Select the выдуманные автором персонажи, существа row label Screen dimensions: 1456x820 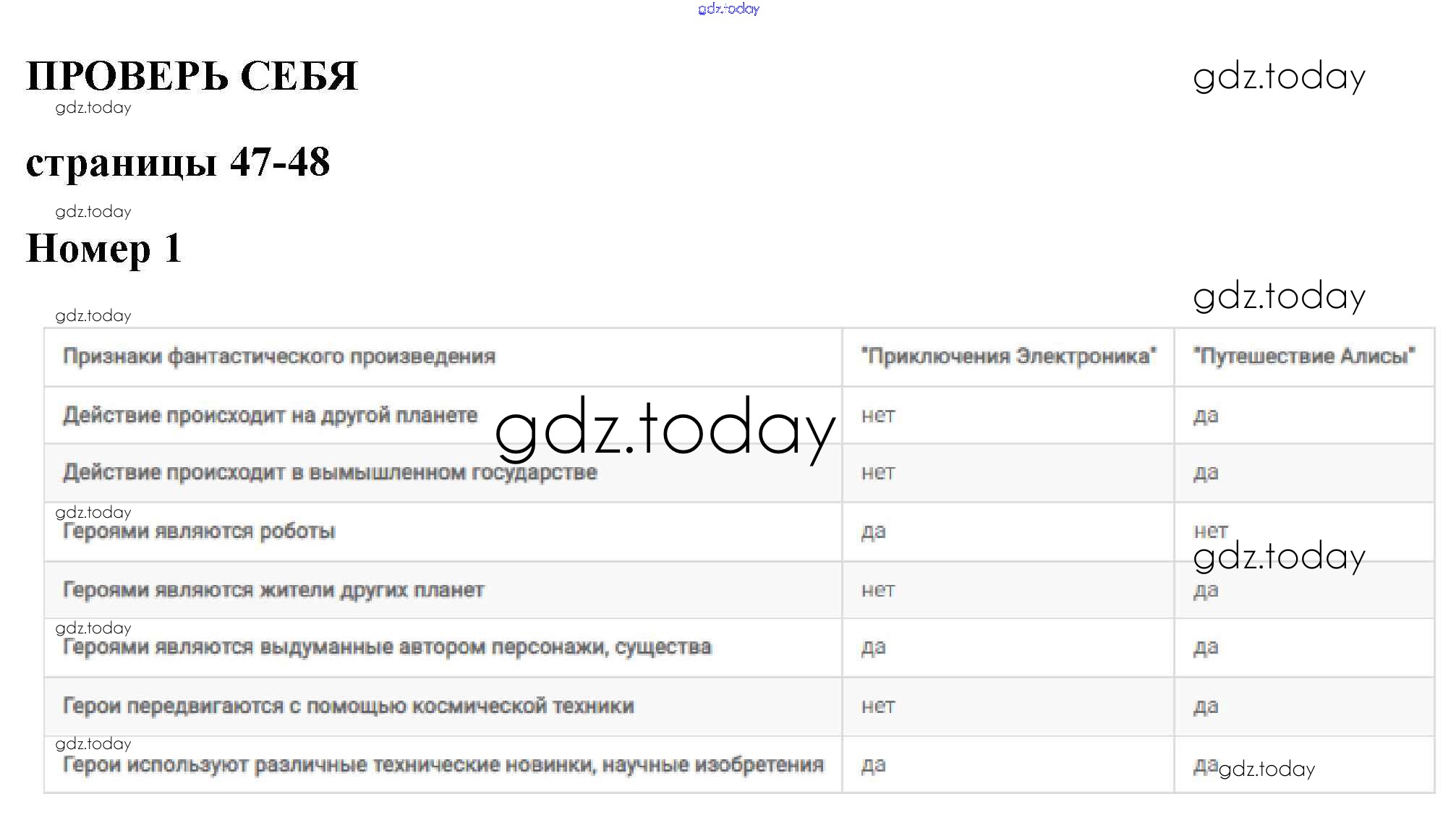point(387,647)
